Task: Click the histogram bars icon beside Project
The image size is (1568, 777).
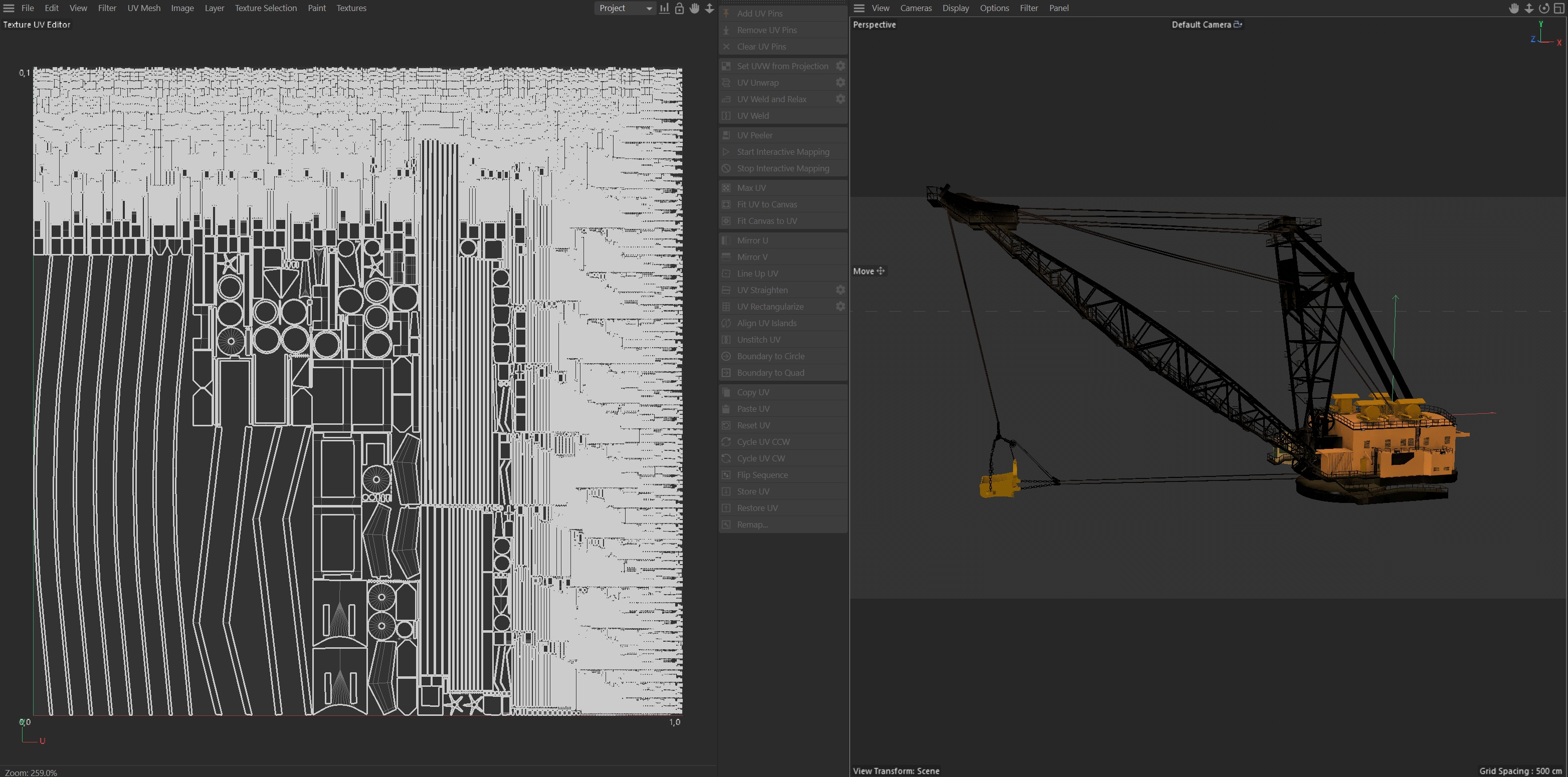Action: tap(664, 8)
